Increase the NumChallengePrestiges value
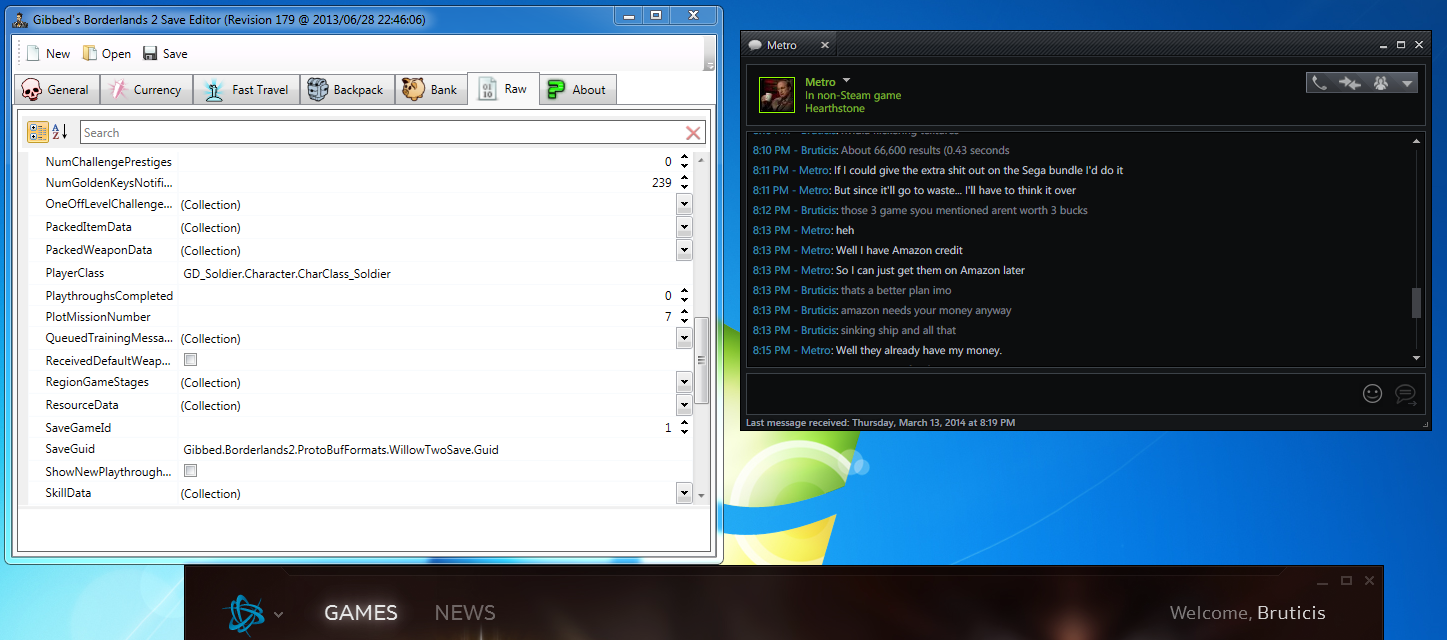 [x=684, y=157]
